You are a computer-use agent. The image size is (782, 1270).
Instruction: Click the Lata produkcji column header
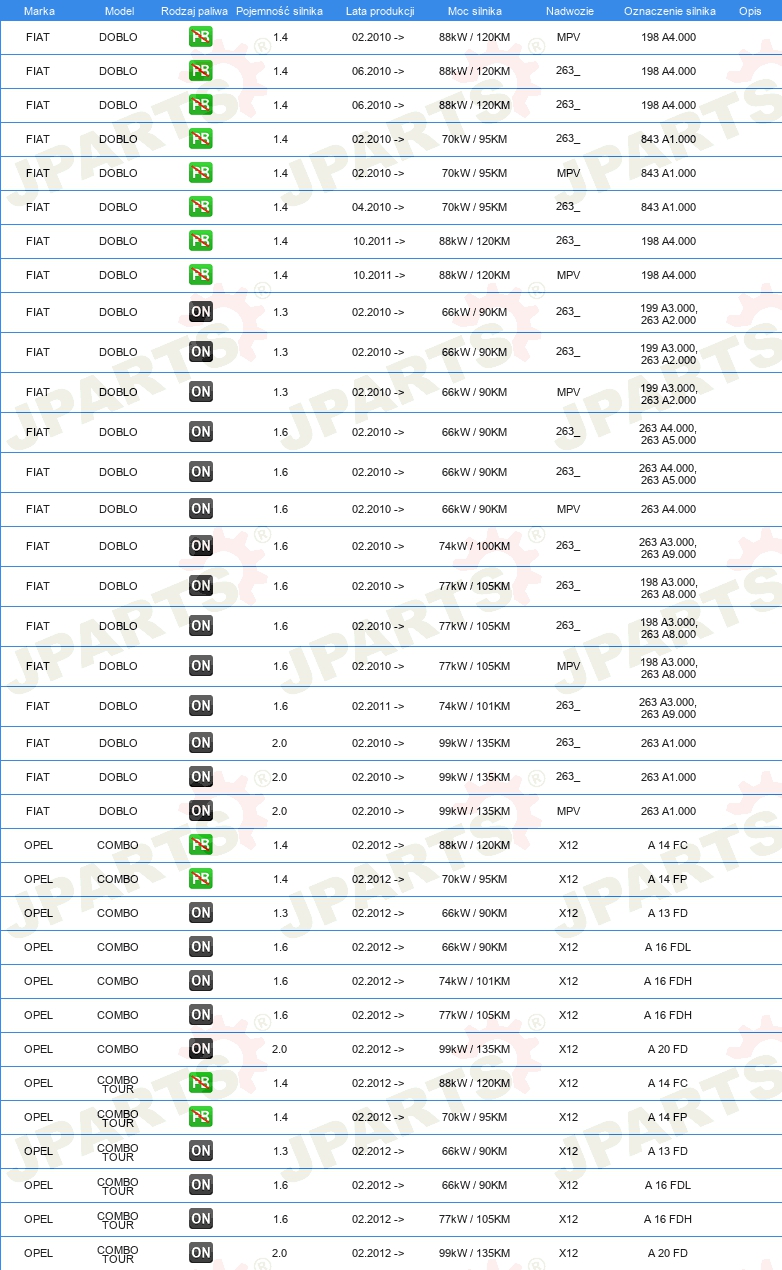380,10
